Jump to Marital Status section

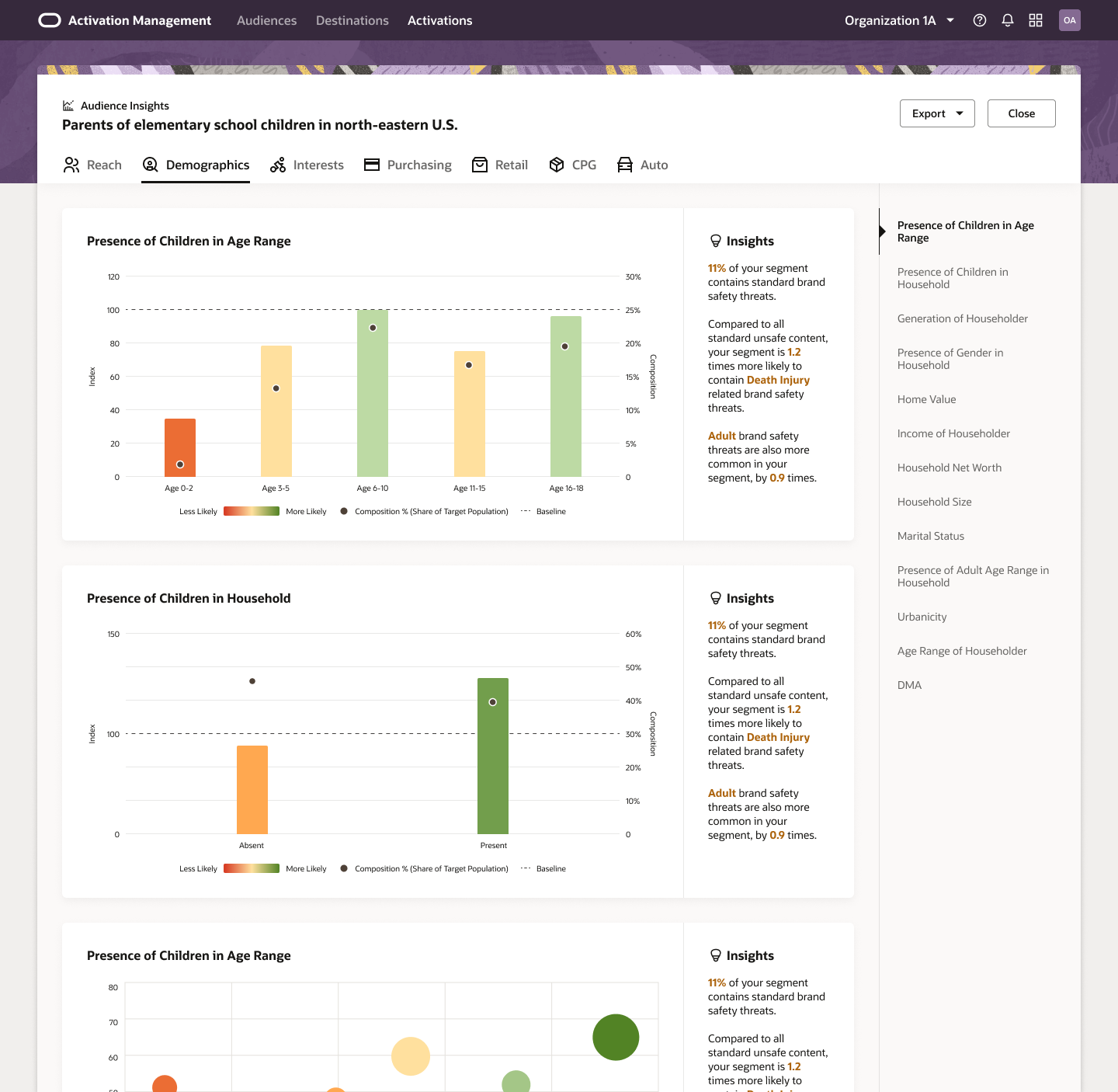(x=931, y=536)
